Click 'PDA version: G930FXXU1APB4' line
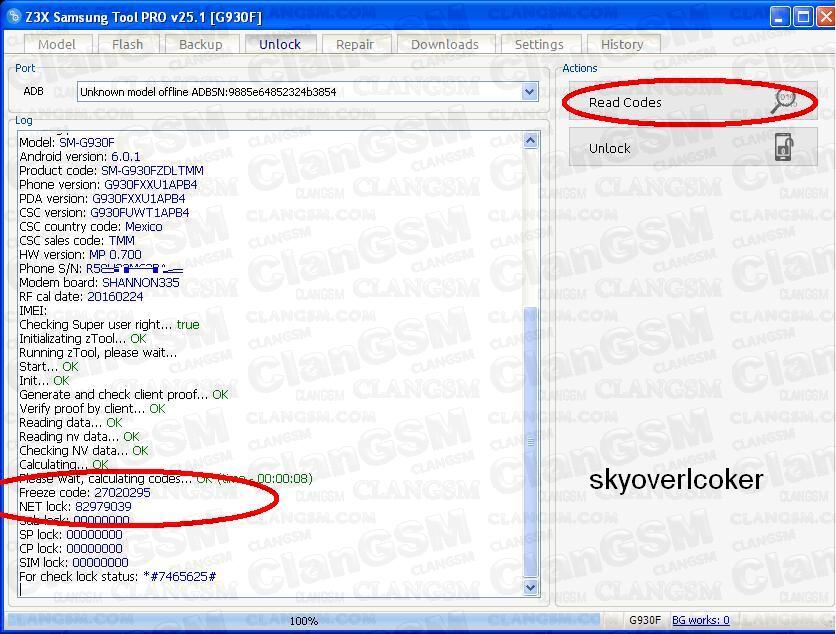This screenshot has width=836, height=634. (102, 198)
